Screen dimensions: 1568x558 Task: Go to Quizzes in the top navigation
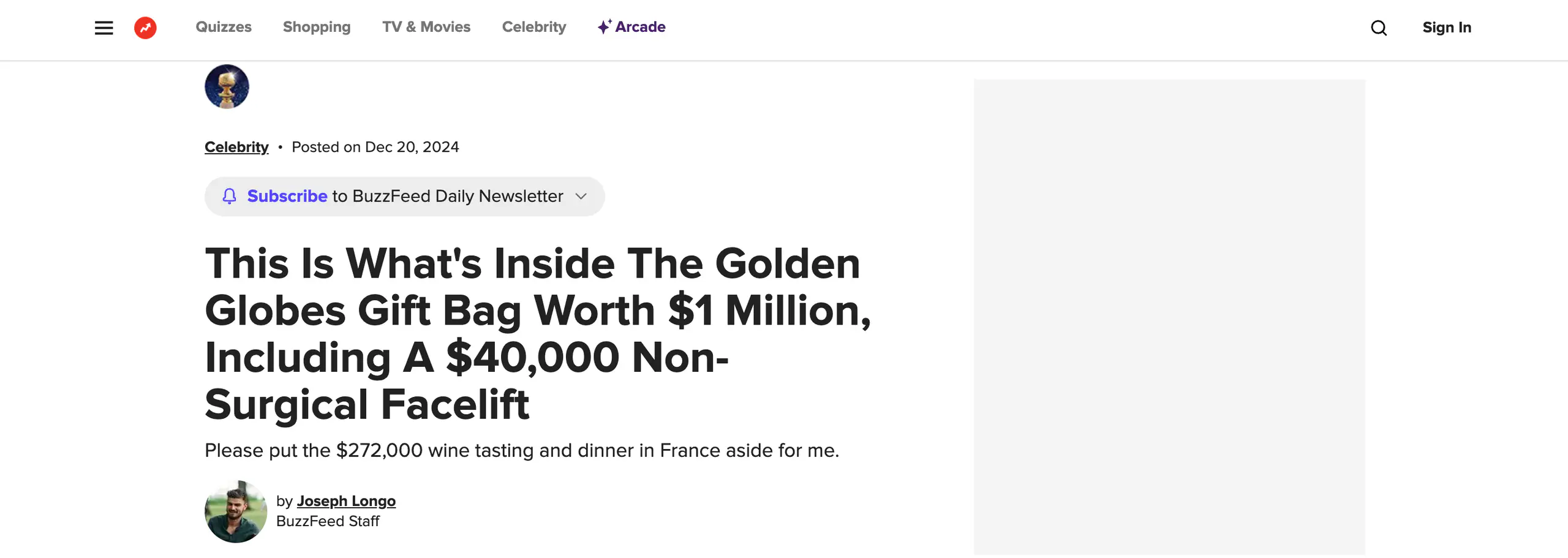coord(224,27)
